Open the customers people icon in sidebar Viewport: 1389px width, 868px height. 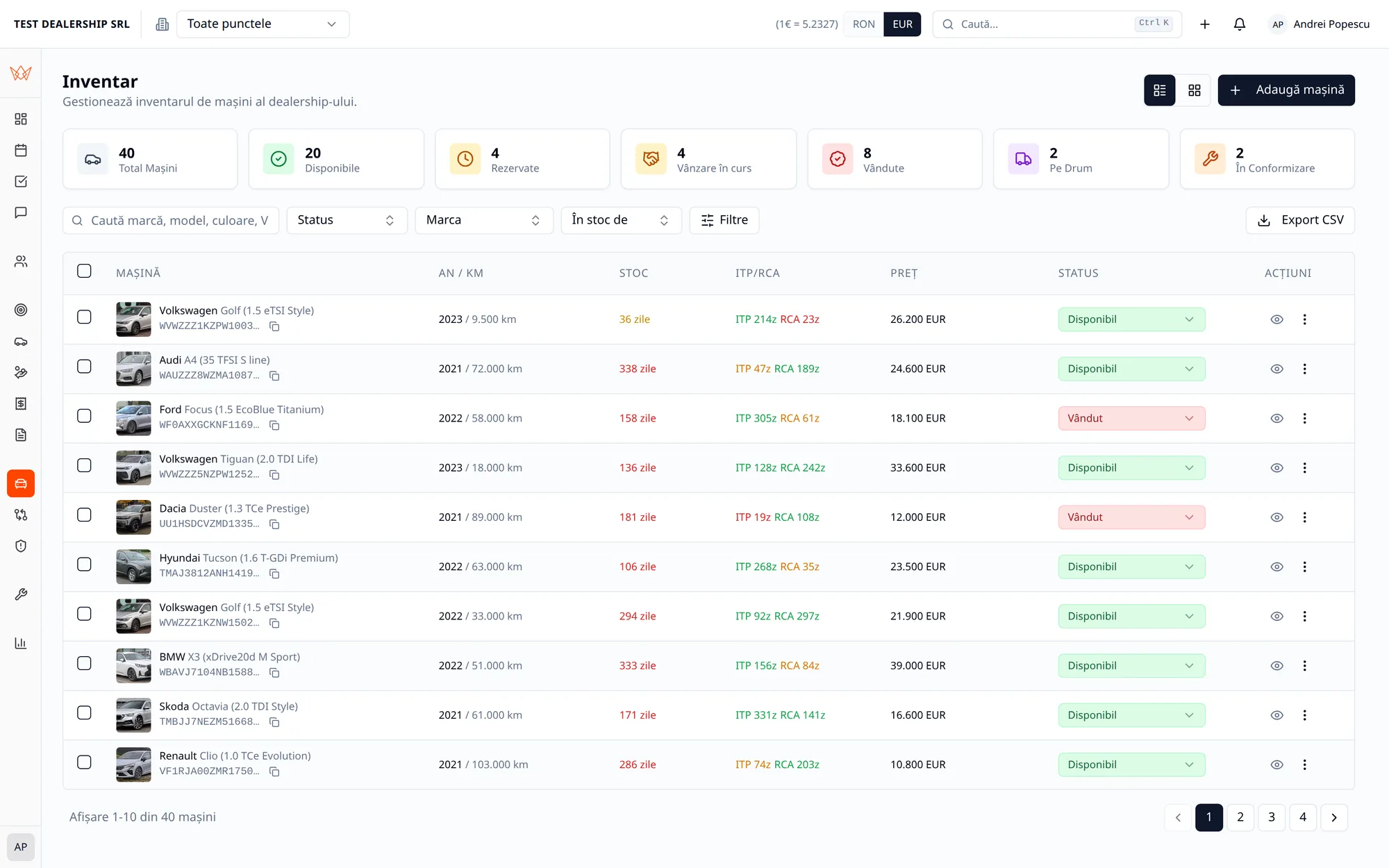coord(21,261)
